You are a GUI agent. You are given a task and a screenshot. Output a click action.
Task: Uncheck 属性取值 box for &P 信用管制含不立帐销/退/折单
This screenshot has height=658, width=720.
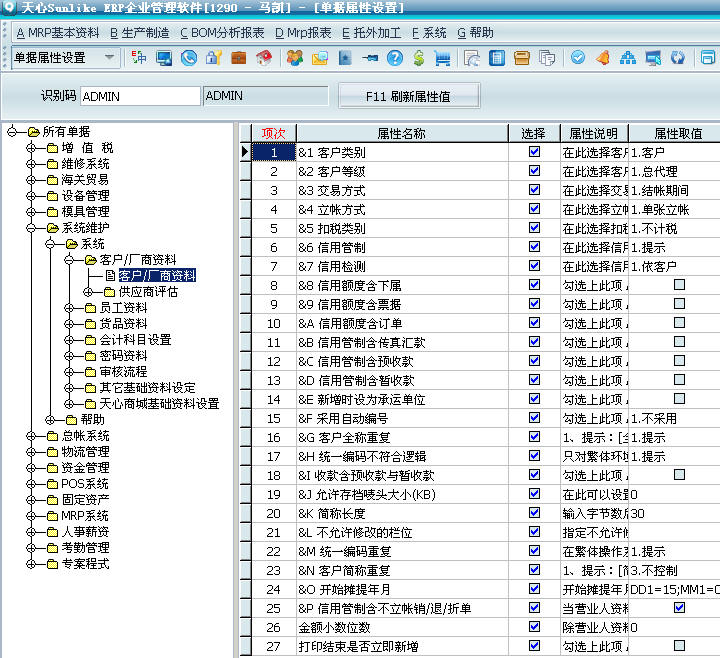pyautogui.click(x=679, y=608)
